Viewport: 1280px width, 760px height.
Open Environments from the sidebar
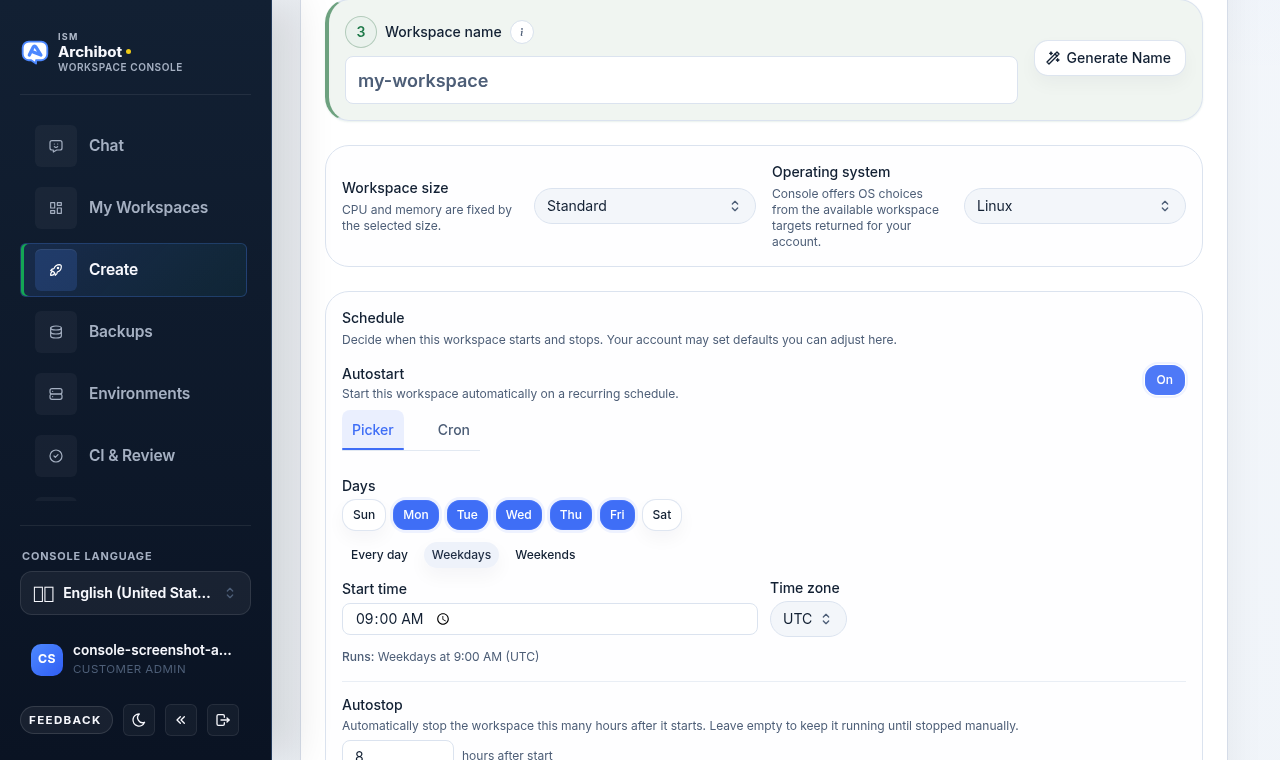coord(134,394)
